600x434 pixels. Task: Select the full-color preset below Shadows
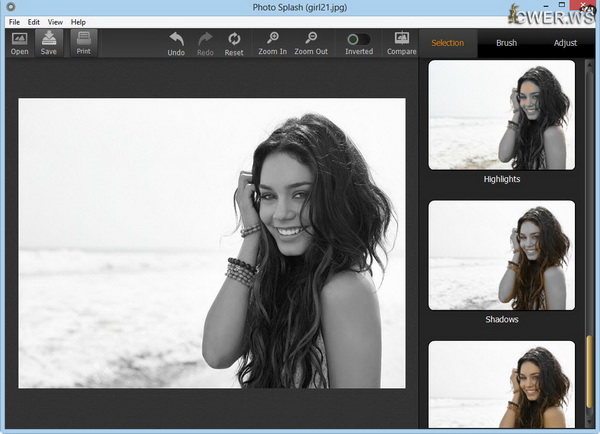tap(502, 384)
